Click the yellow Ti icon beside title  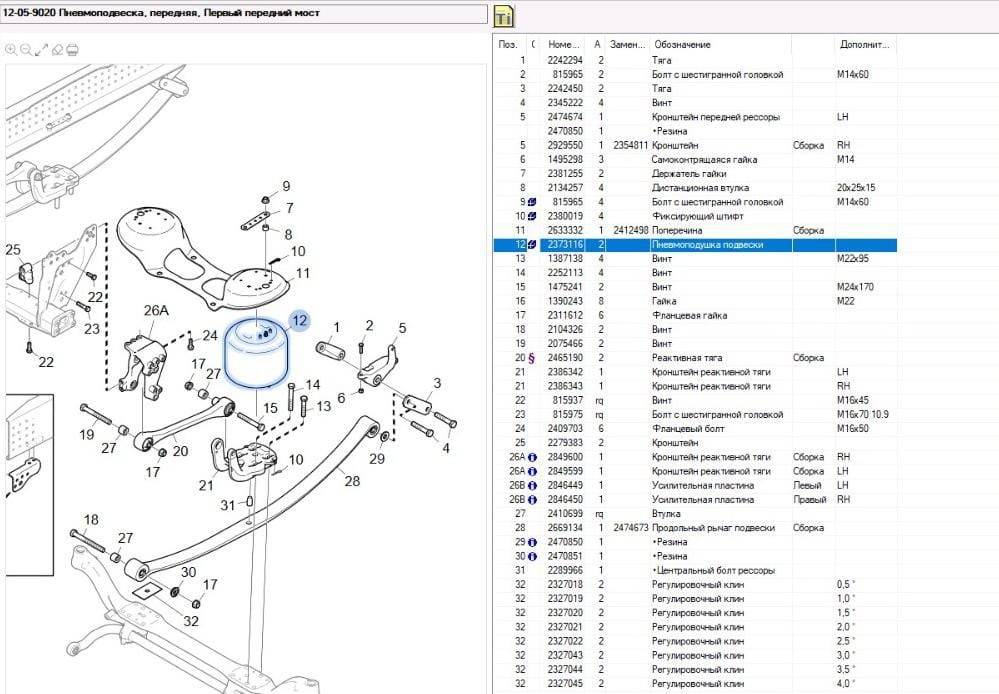503,16
